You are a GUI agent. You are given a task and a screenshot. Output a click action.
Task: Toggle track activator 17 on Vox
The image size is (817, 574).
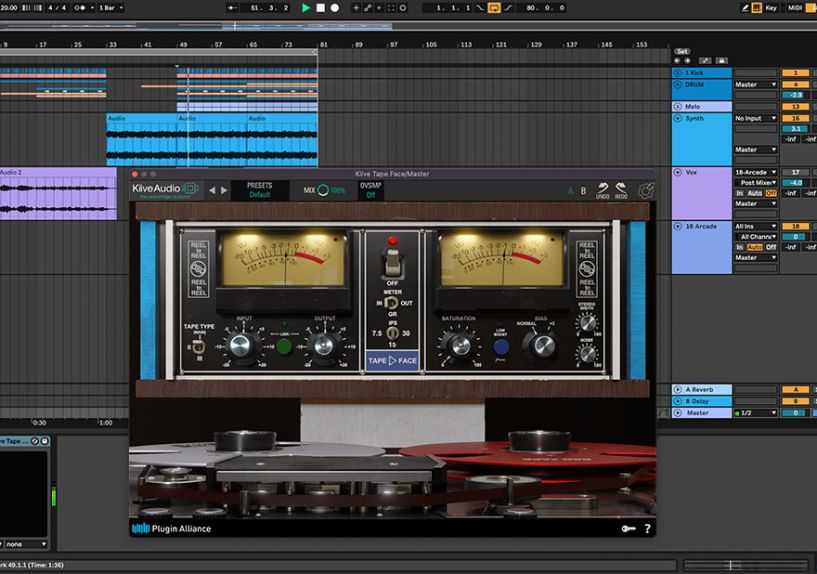[x=795, y=172]
